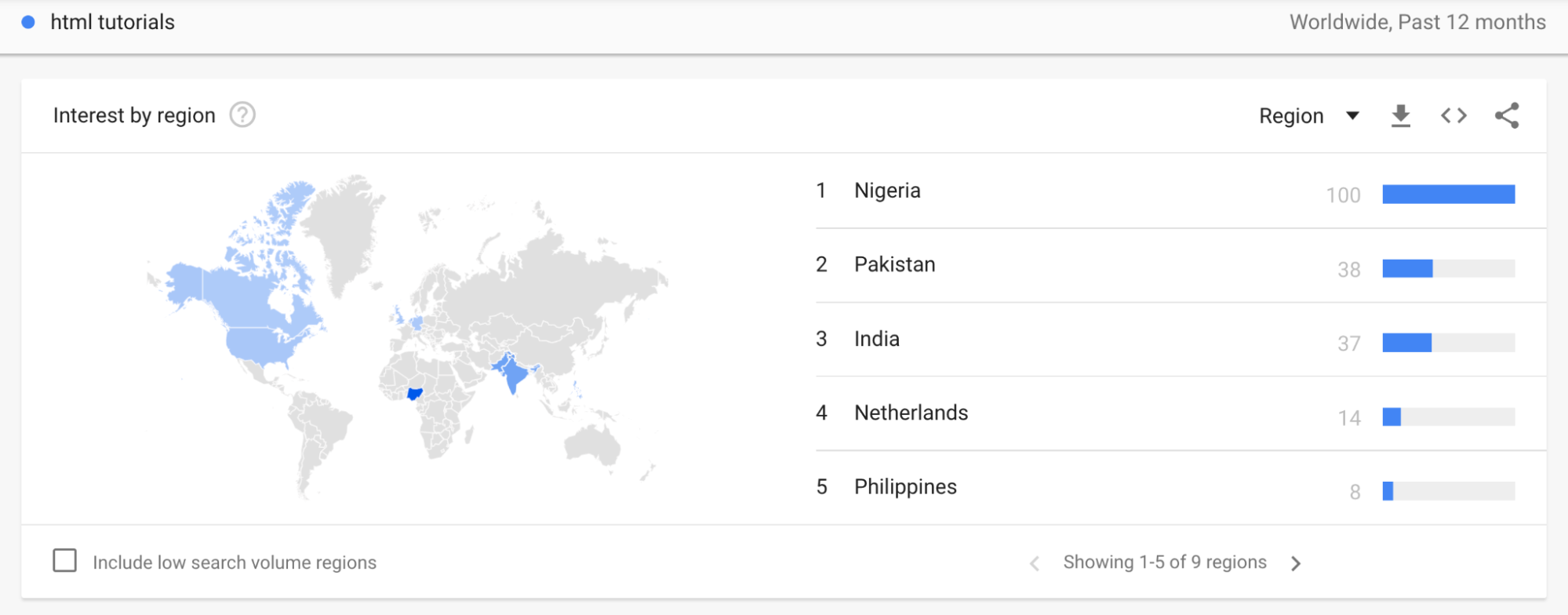Click the Region dropdown arrow
The image size is (1568, 615).
tap(1352, 115)
